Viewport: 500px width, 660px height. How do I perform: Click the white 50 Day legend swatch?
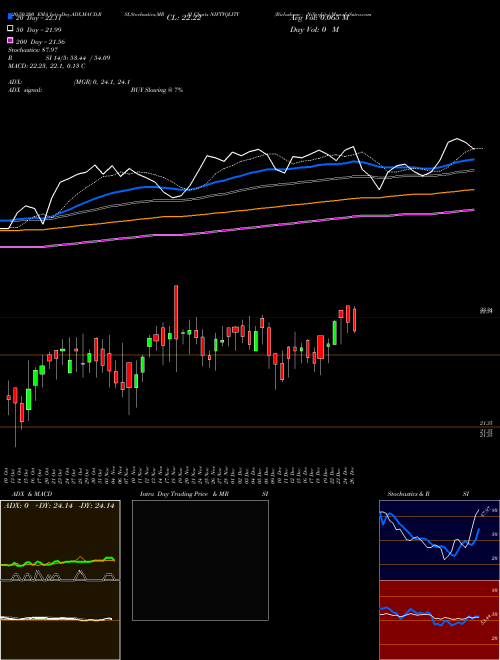[11, 29]
